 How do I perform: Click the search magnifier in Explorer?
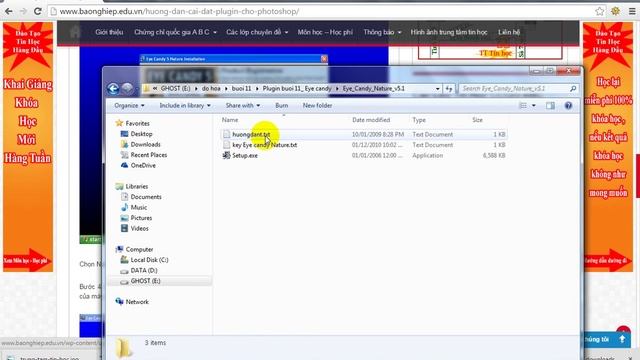573,89
